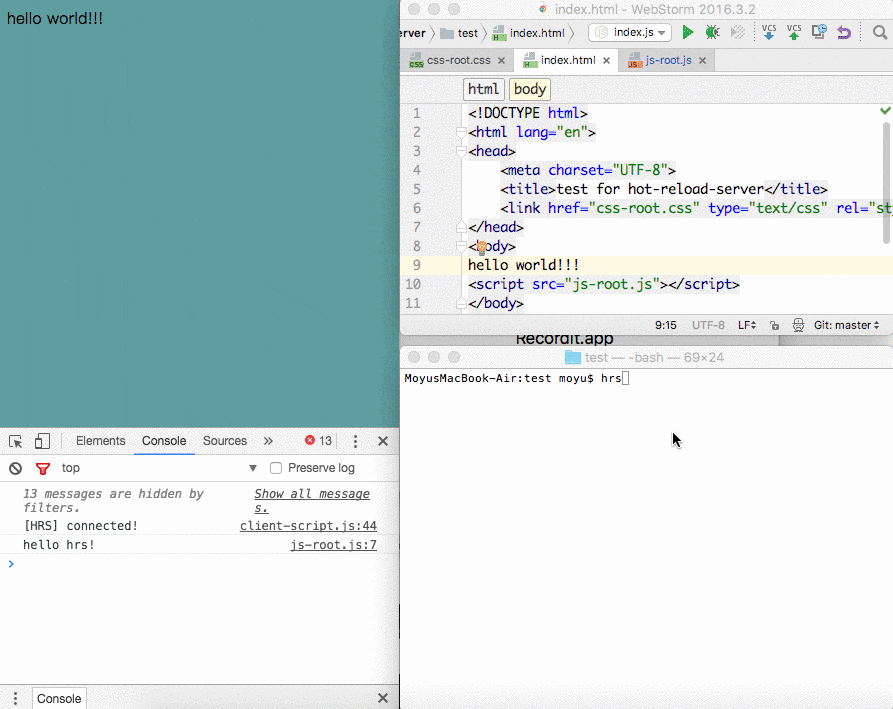The width and height of the screenshot is (893, 709).
Task: Click the red error count 13 badge
Action: click(x=318, y=441)
